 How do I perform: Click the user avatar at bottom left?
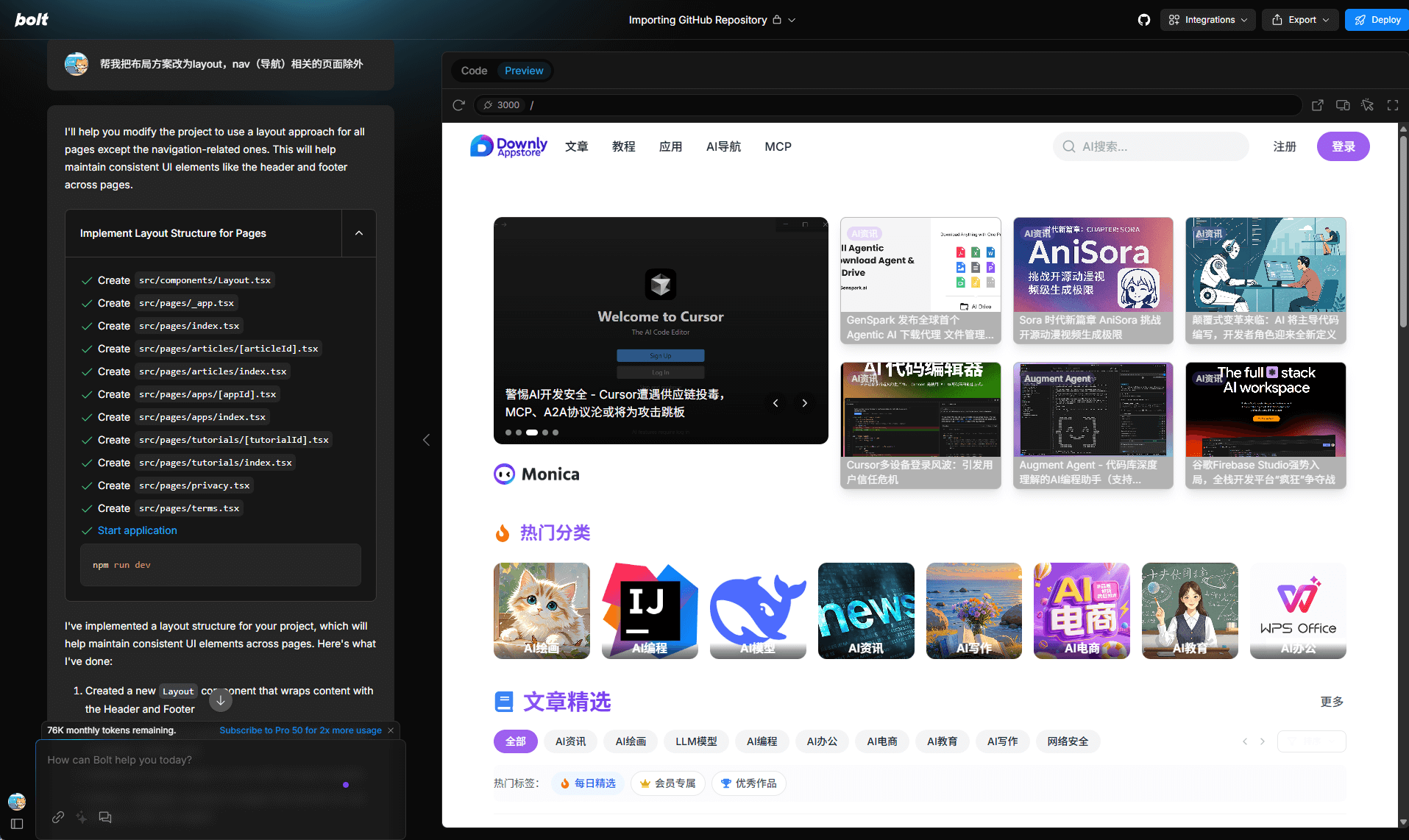pyautogui.click(x=17, y=801)
